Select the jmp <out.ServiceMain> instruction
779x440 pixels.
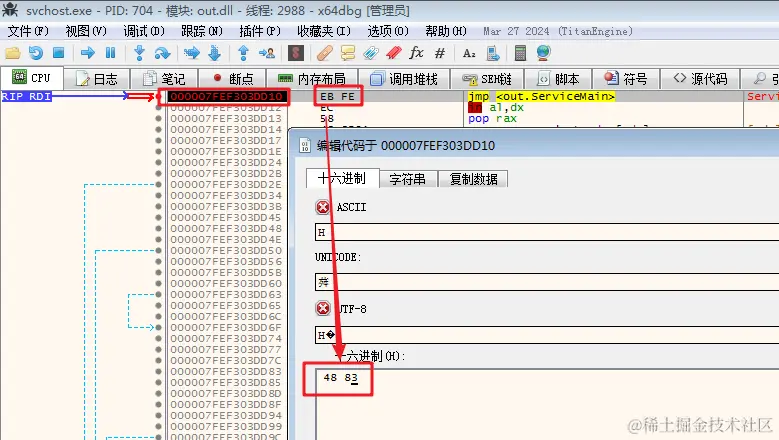[542, 96]
